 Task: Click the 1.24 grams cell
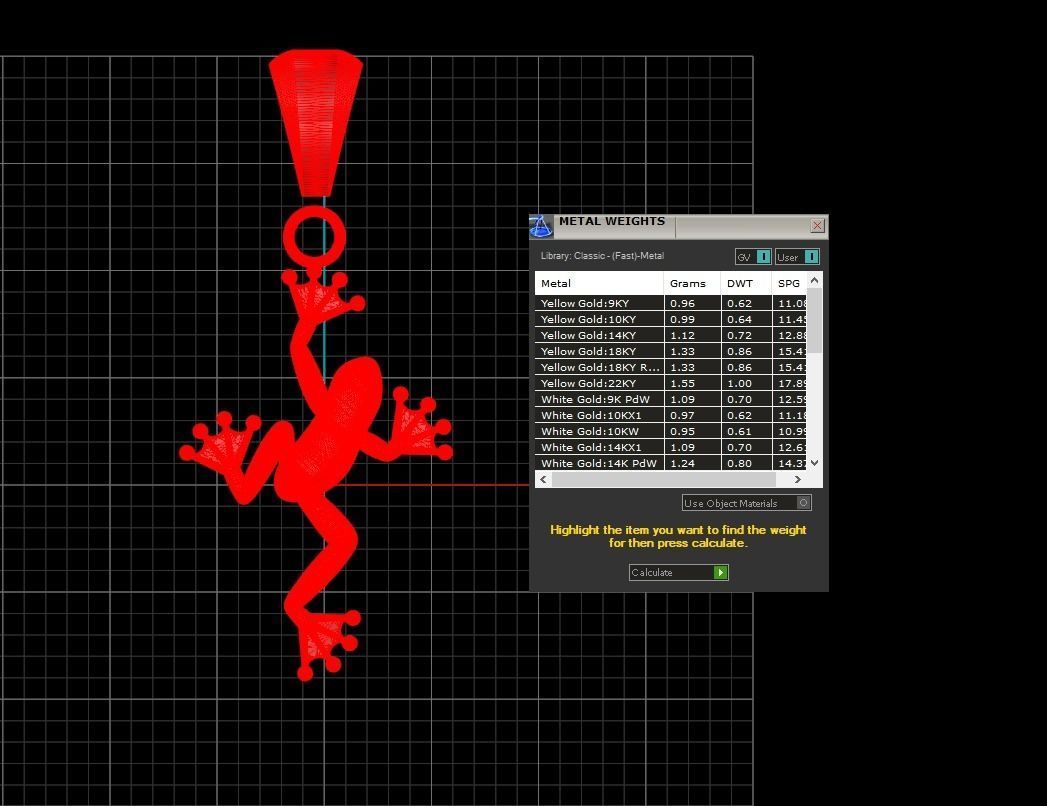[x=692, y=463]
